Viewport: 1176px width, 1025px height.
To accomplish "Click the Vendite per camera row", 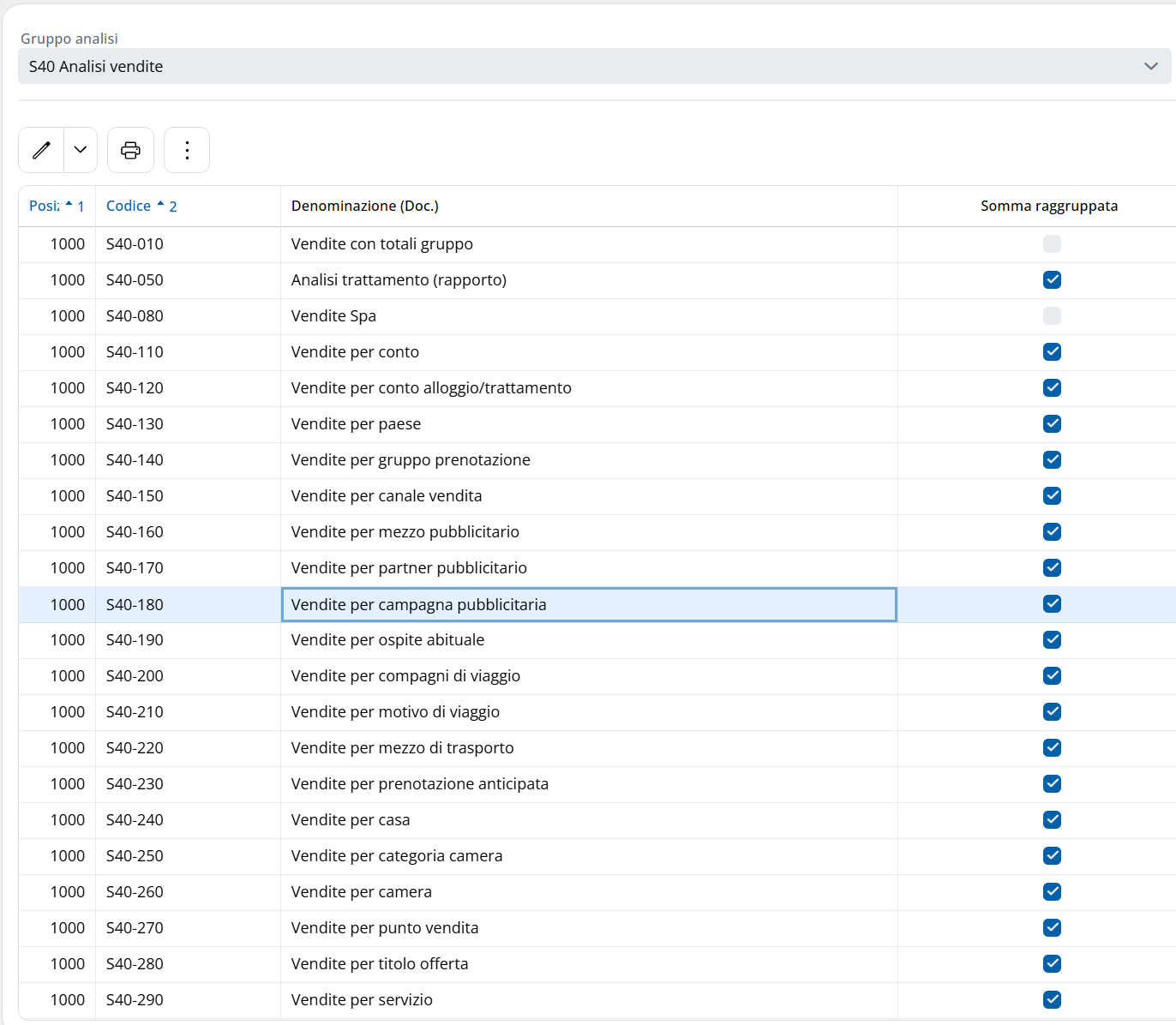I will (361, 892).
